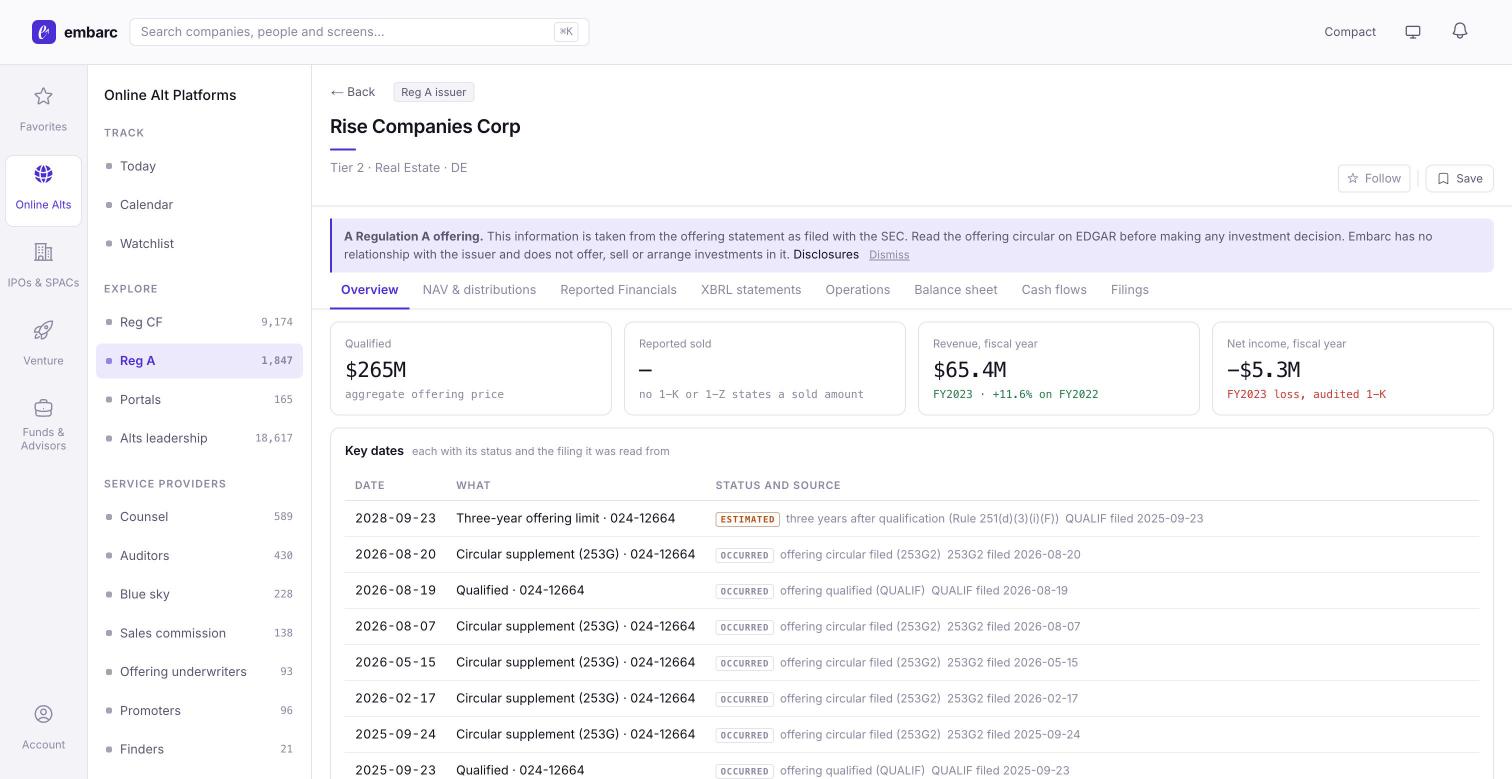1512x779 pixels.
Task: Open notifications bell icon
Action: click(1460, 31)
